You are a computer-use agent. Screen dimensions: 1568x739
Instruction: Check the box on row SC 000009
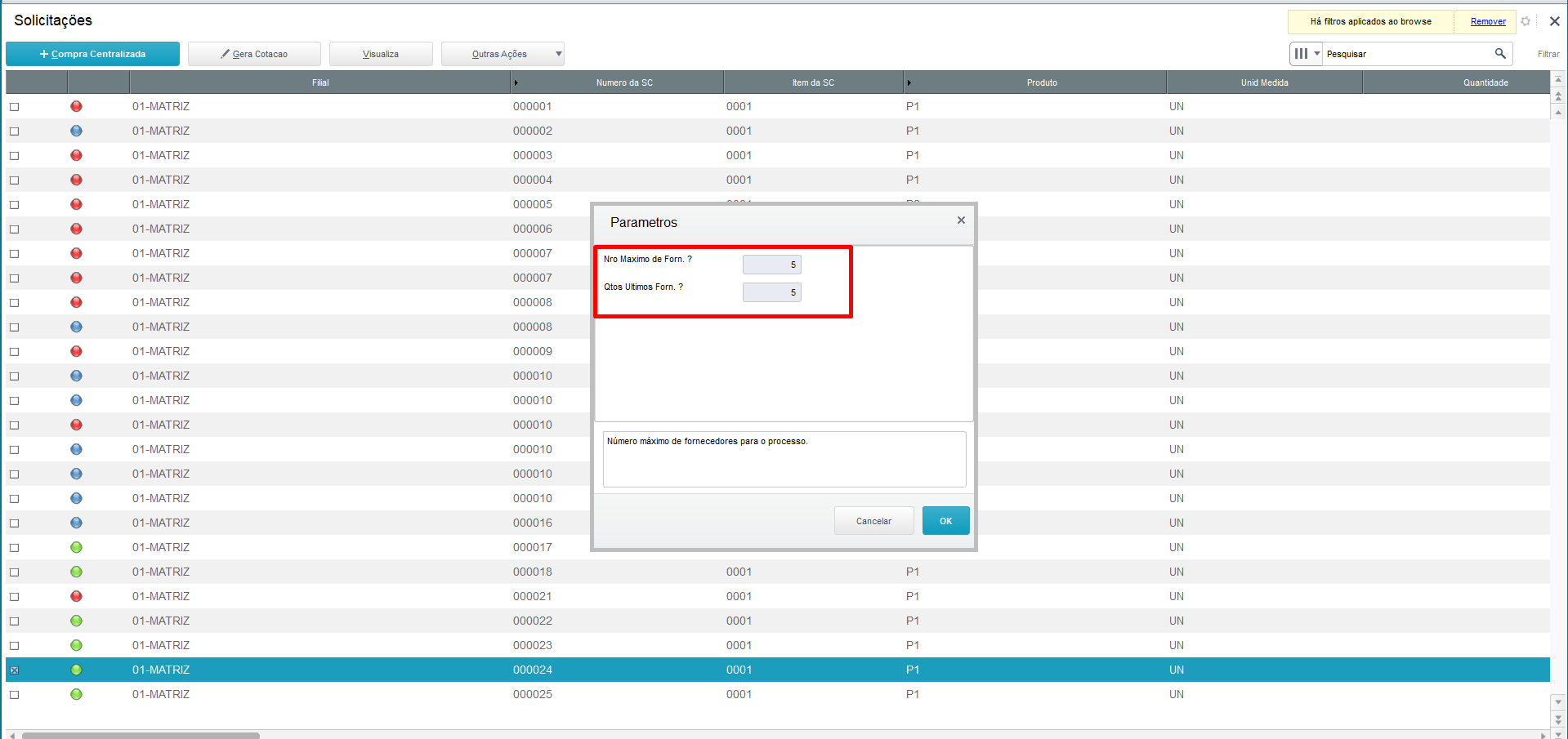tap(14, 352)
